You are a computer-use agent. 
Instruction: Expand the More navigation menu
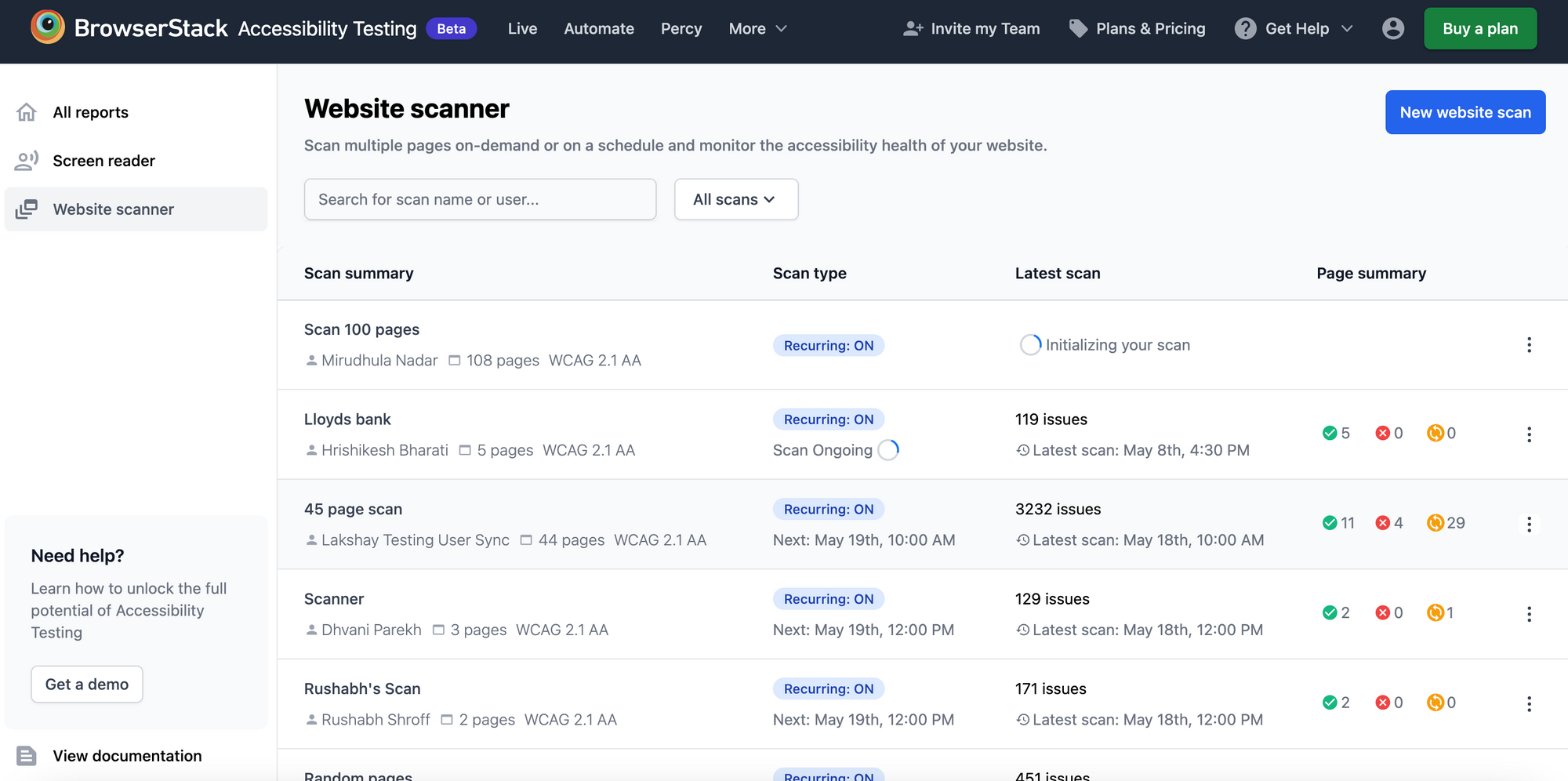click(757, 28)
